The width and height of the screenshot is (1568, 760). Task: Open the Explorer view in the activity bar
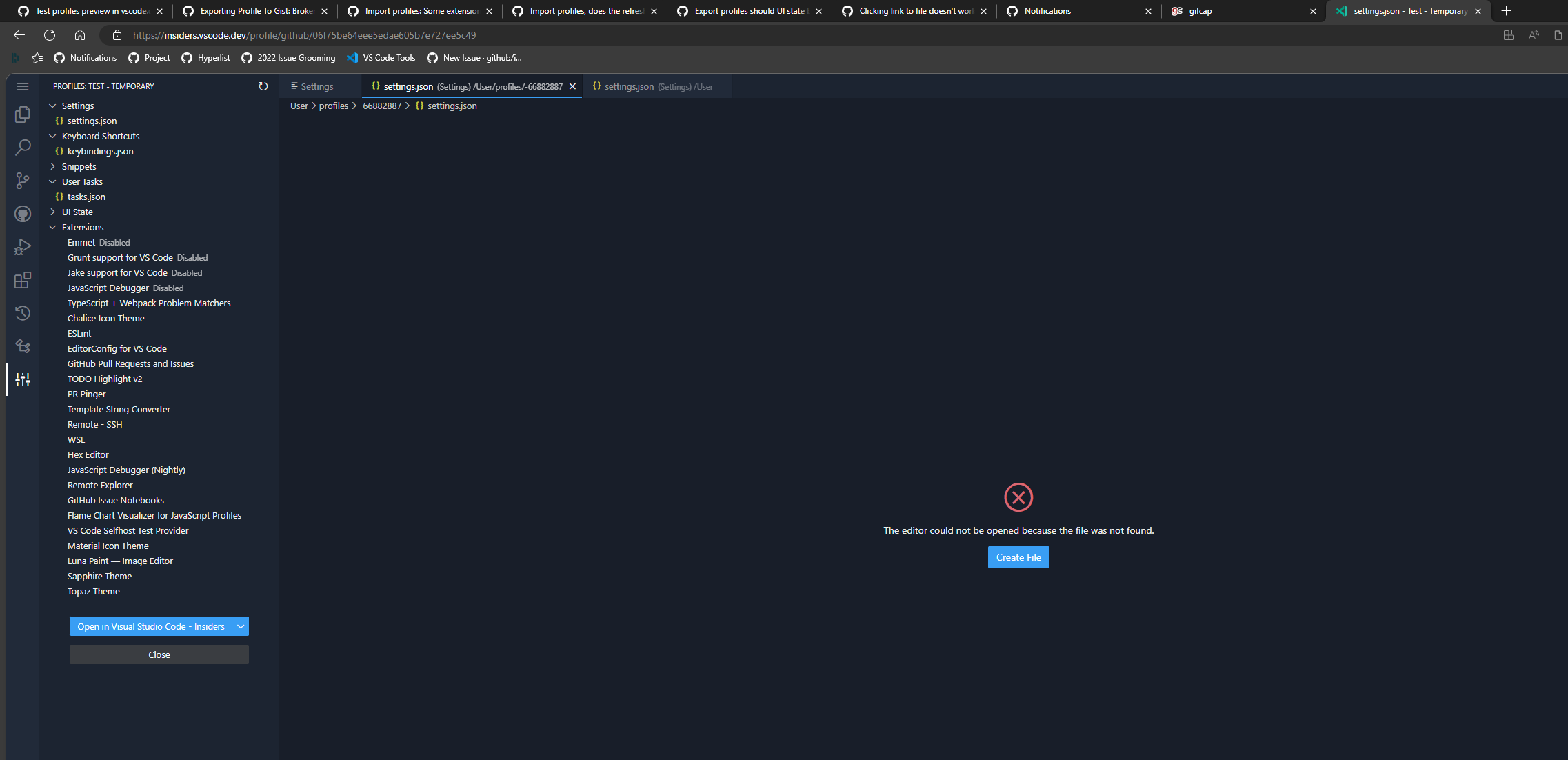pyautogui.click(x=23, y=115)
